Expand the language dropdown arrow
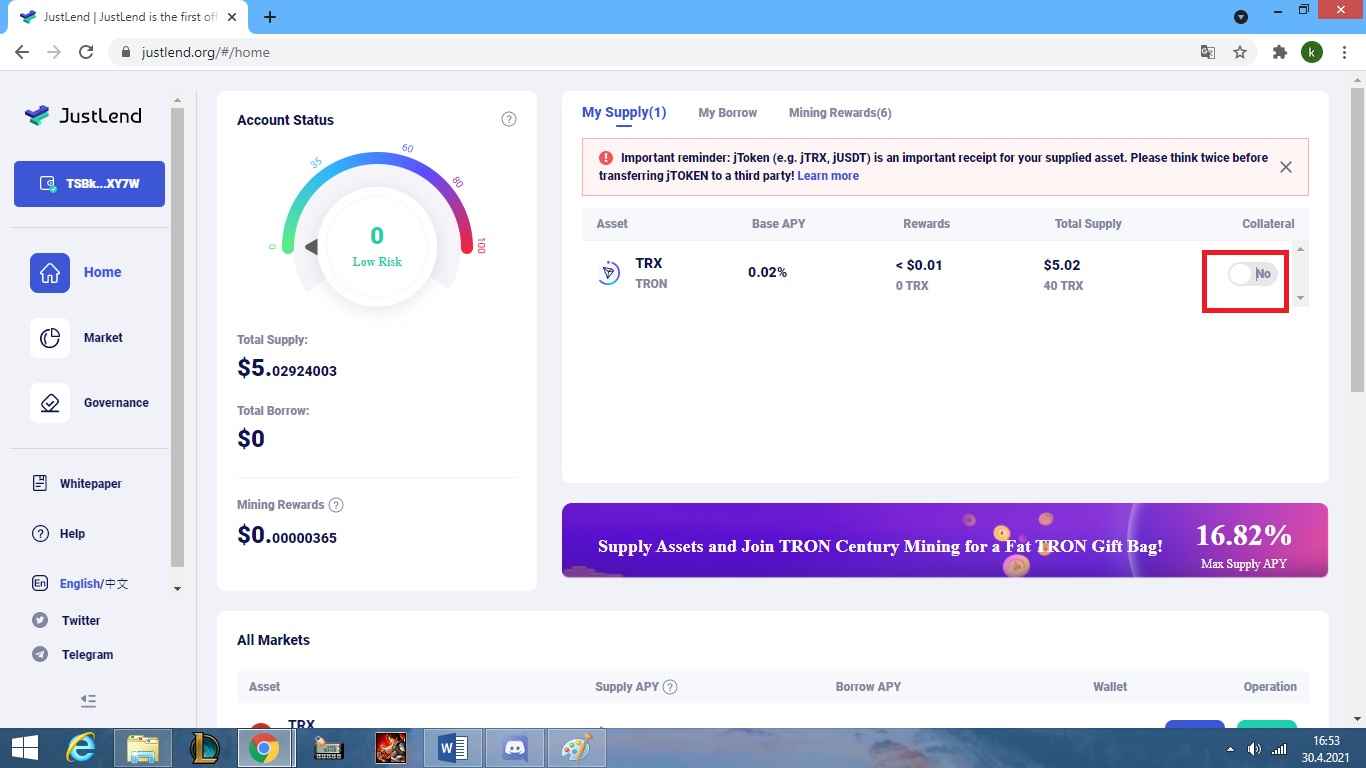Screen dimensions: 1366x768 coord(178,589)
